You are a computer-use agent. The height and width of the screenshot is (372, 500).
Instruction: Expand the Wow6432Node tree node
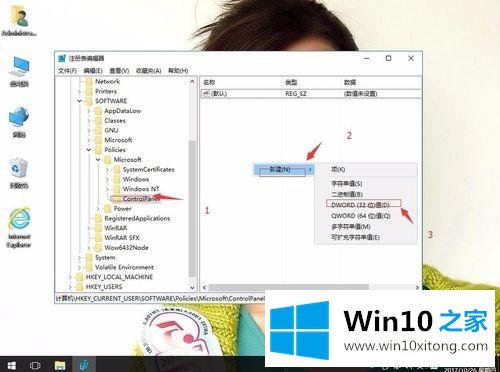[89, 248]
